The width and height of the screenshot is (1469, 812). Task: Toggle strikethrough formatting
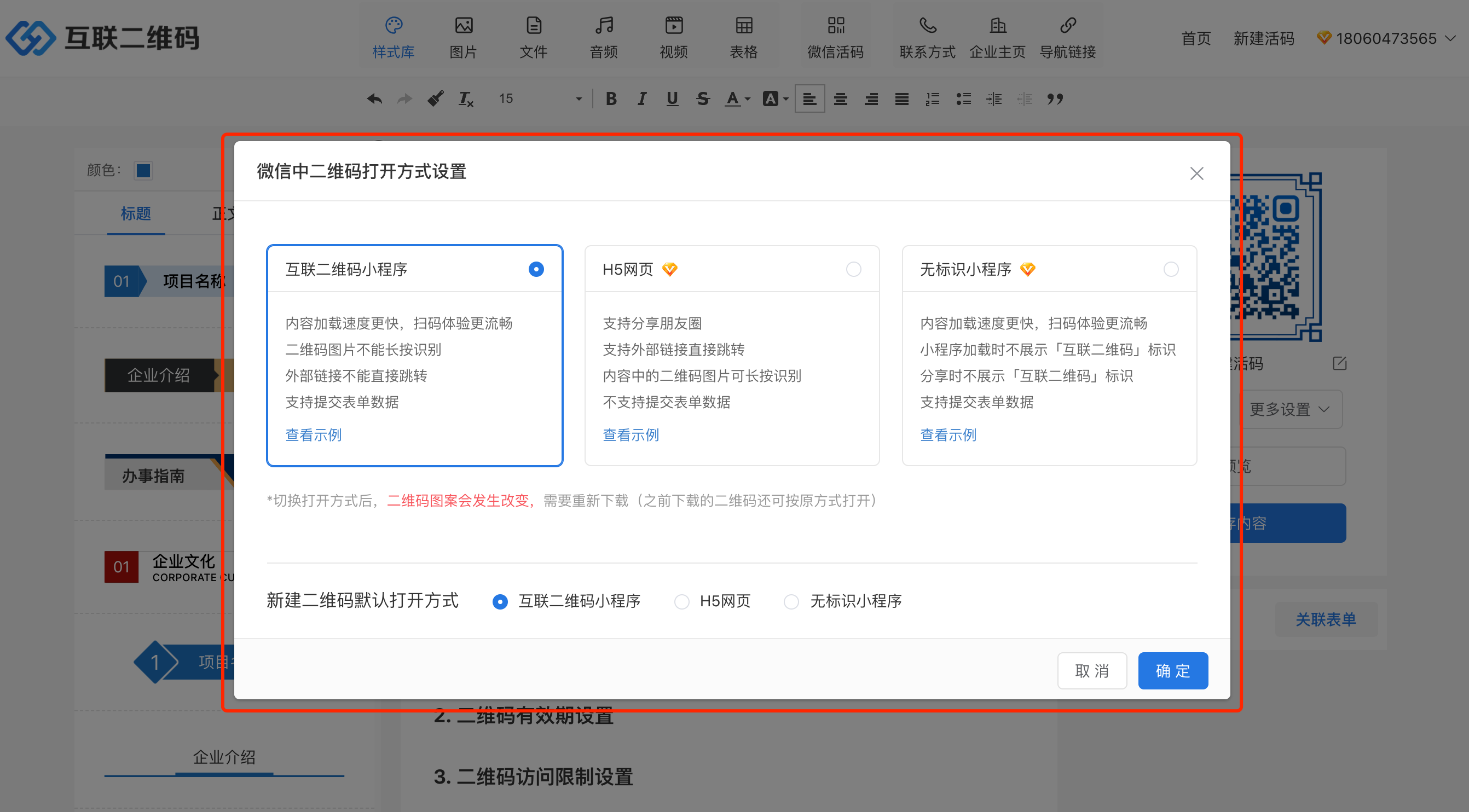coord(703,98)
